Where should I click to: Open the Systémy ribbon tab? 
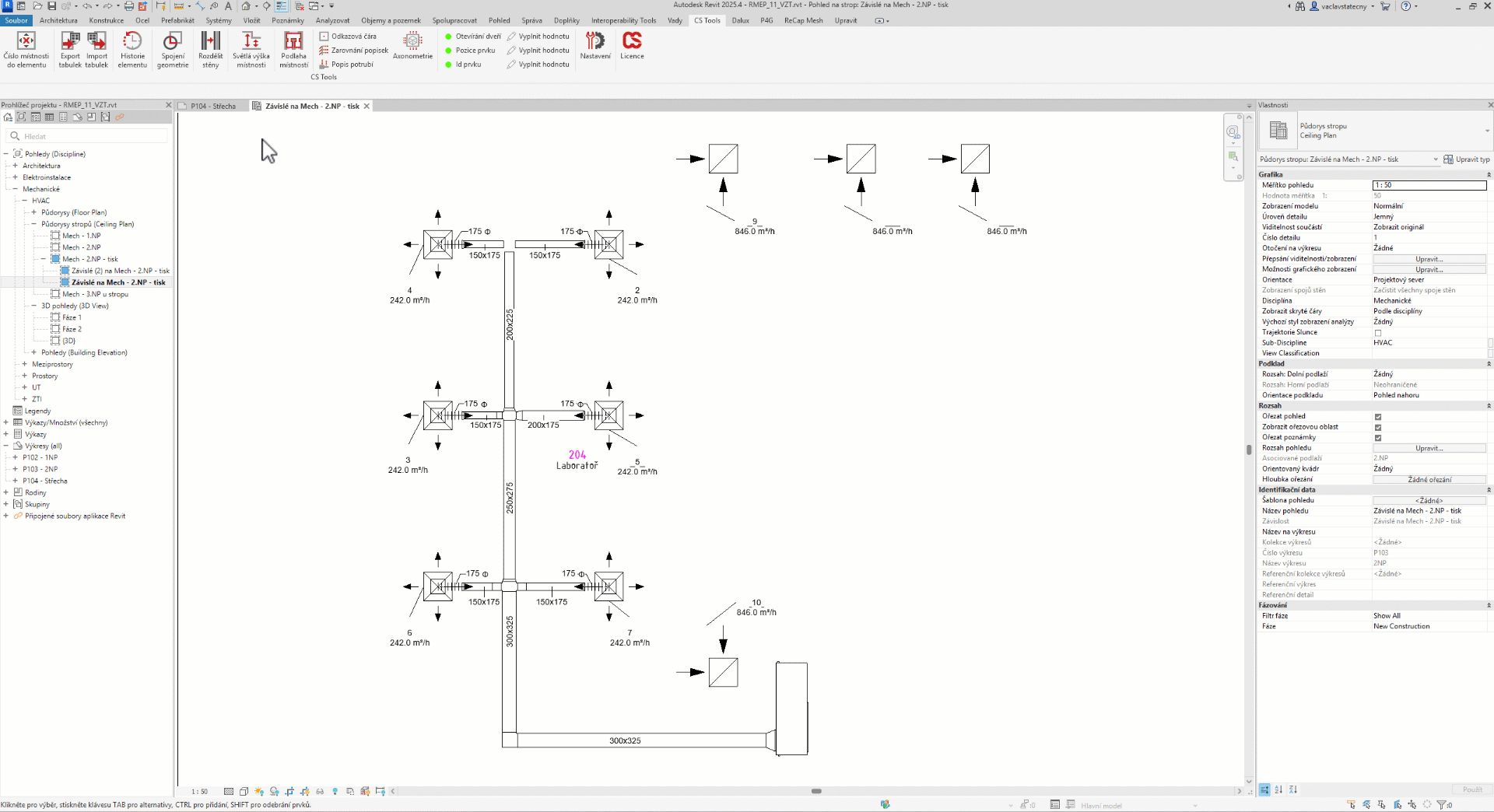(x=218, y=20)
